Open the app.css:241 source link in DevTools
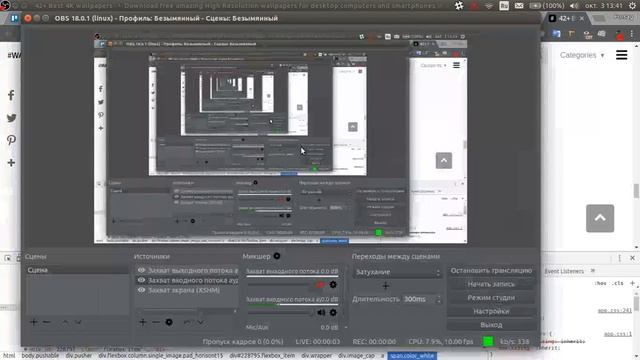This screenshot has height=360, width=640. click(x=615, y=311)
